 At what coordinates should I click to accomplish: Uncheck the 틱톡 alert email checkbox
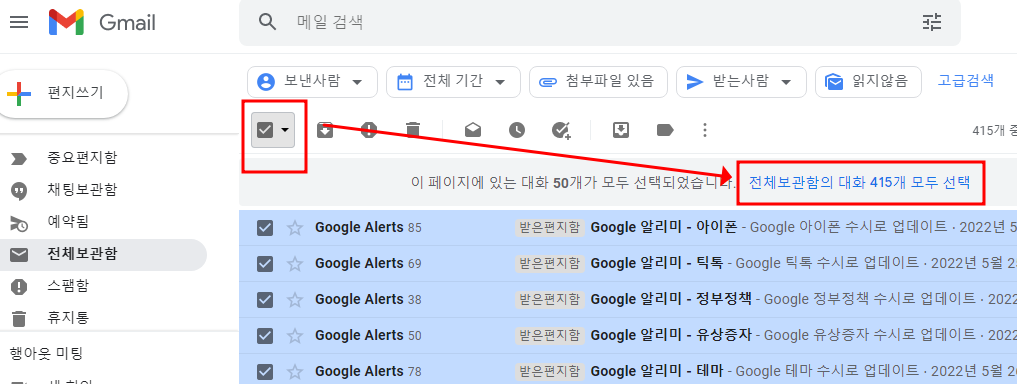pos(265,263)
